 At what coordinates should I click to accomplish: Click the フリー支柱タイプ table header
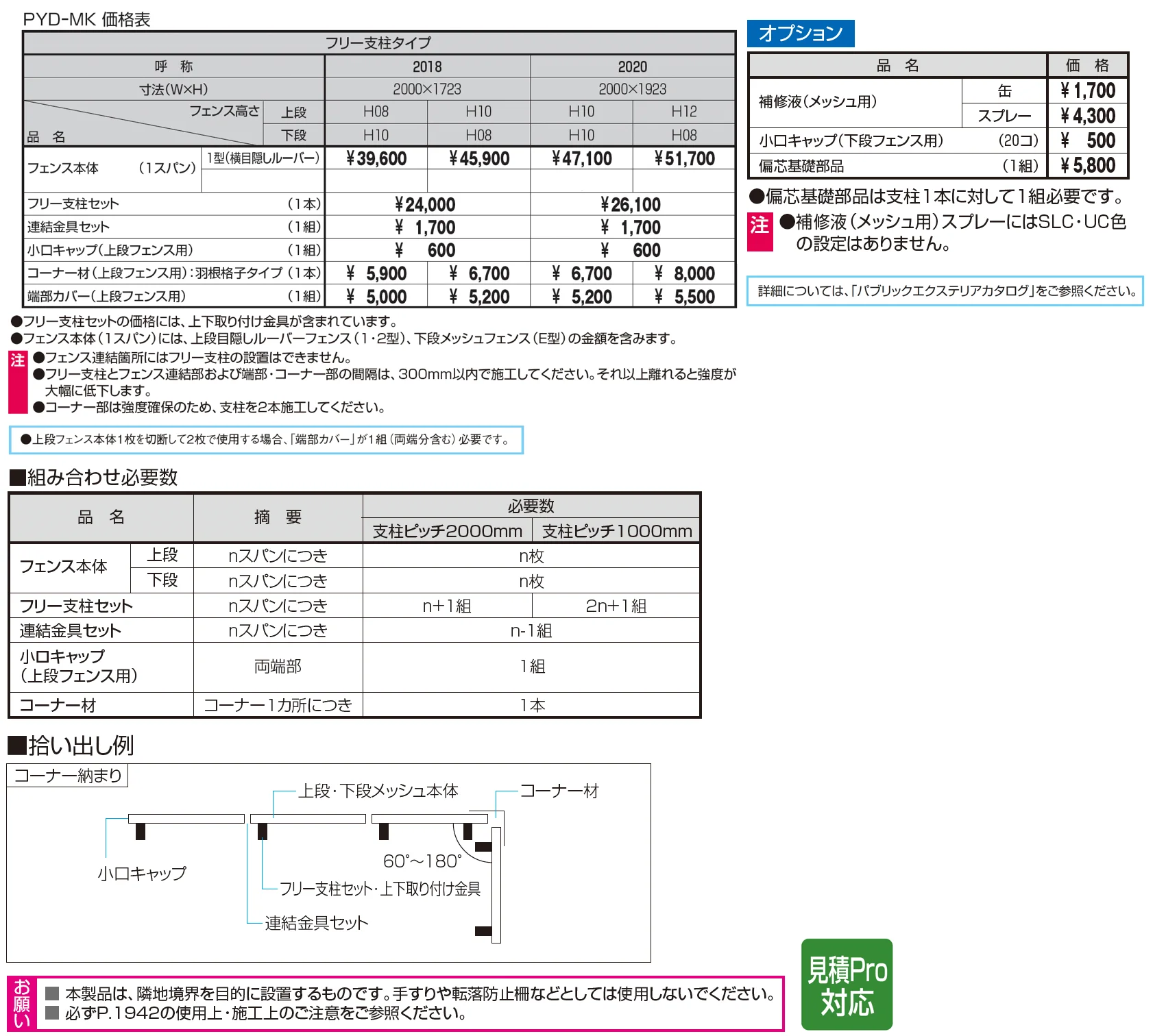coord(378,43)
